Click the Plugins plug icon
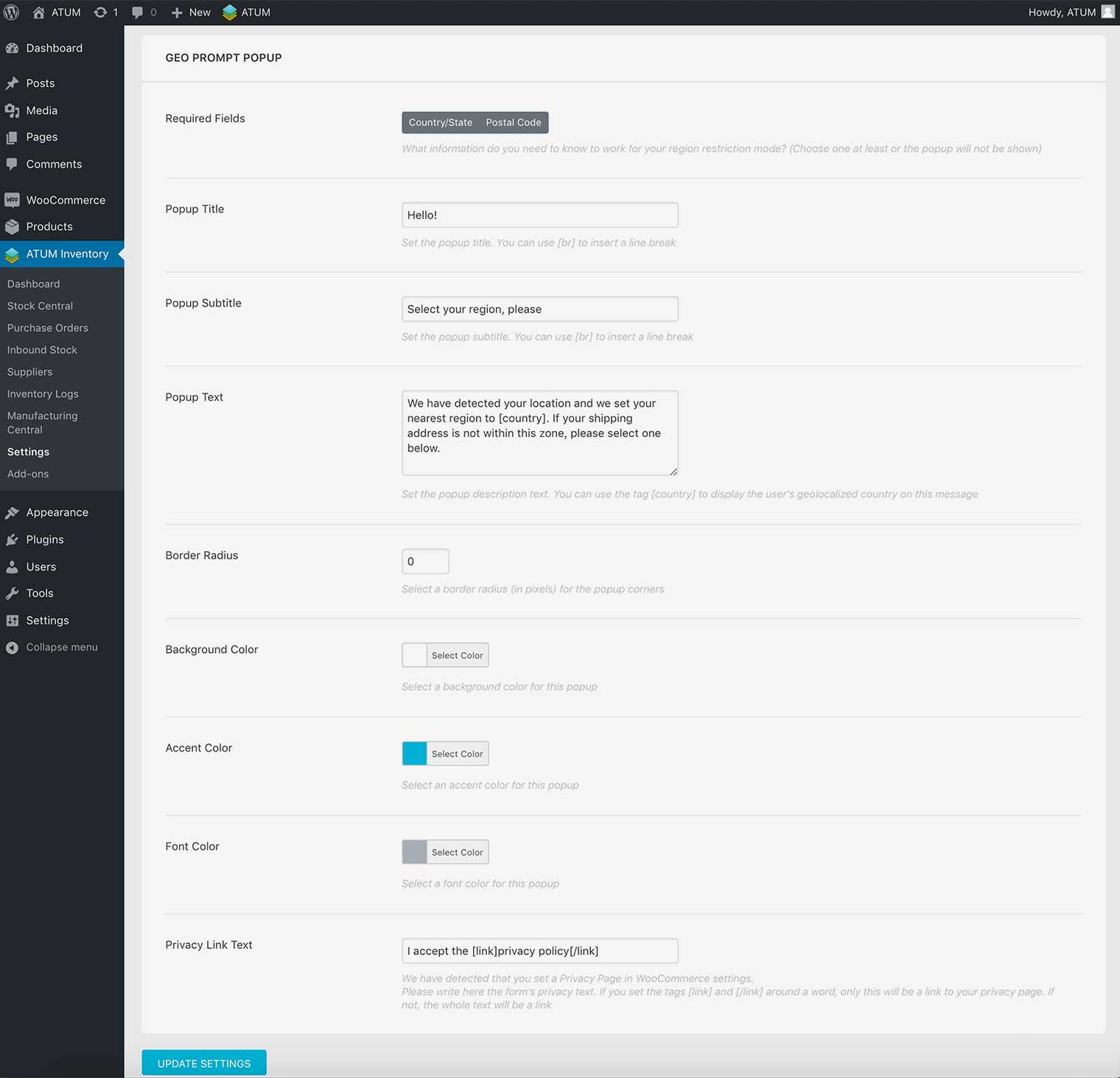1120x1078 pixels. point(12,540)
